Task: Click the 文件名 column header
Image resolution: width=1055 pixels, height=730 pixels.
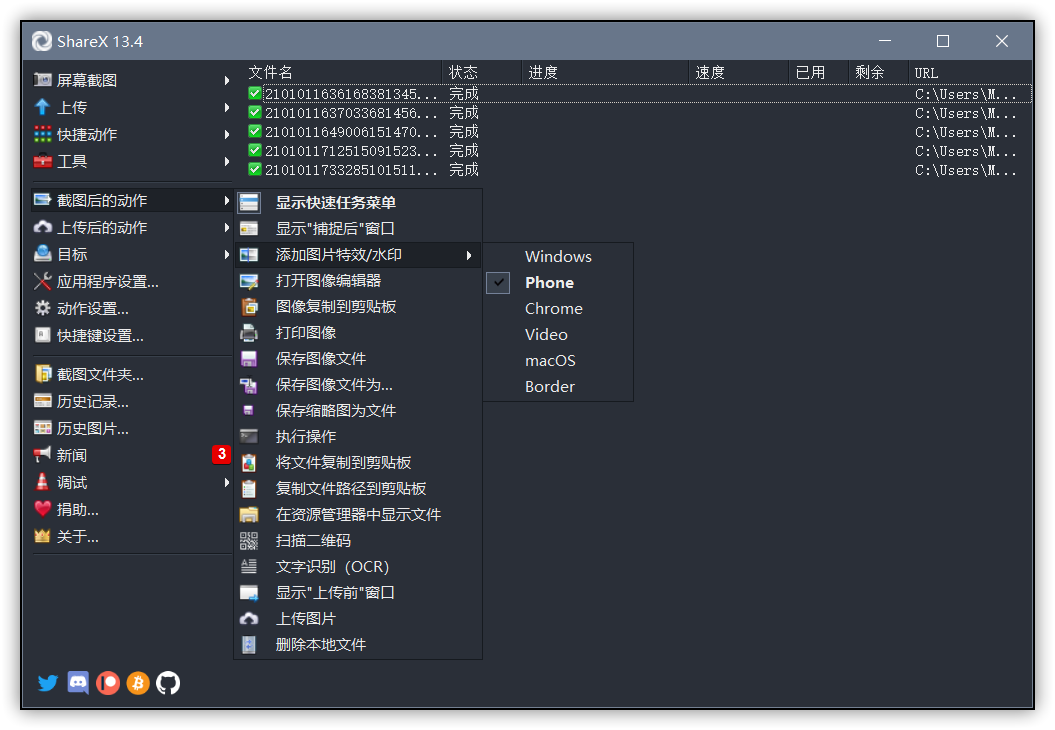Action: pyautogui.click(x=342, y=72)
